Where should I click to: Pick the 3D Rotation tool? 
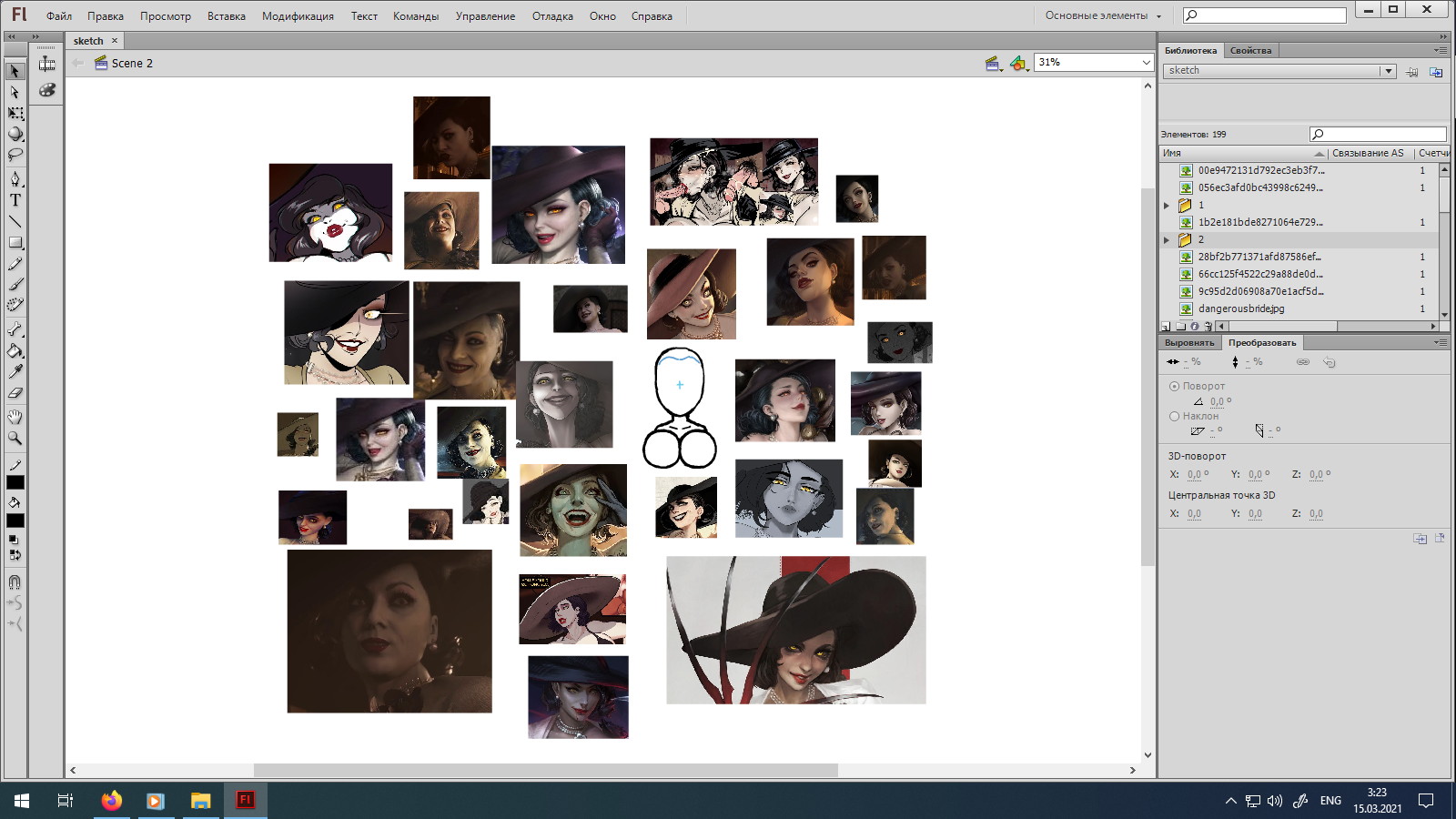[15, 134]
